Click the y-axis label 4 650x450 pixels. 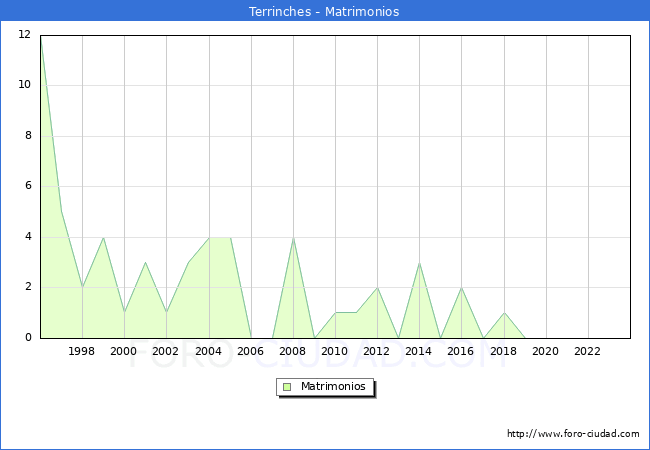28,237
